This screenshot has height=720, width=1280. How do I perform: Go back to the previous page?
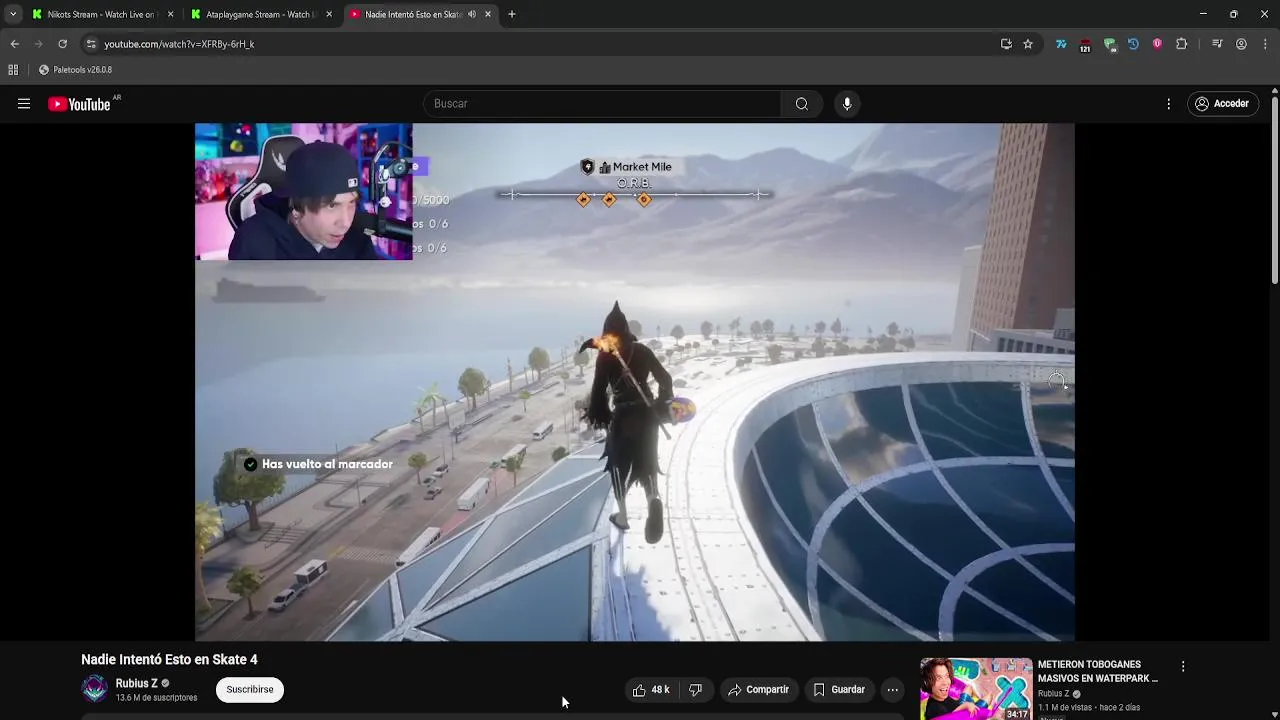(14, 44)
